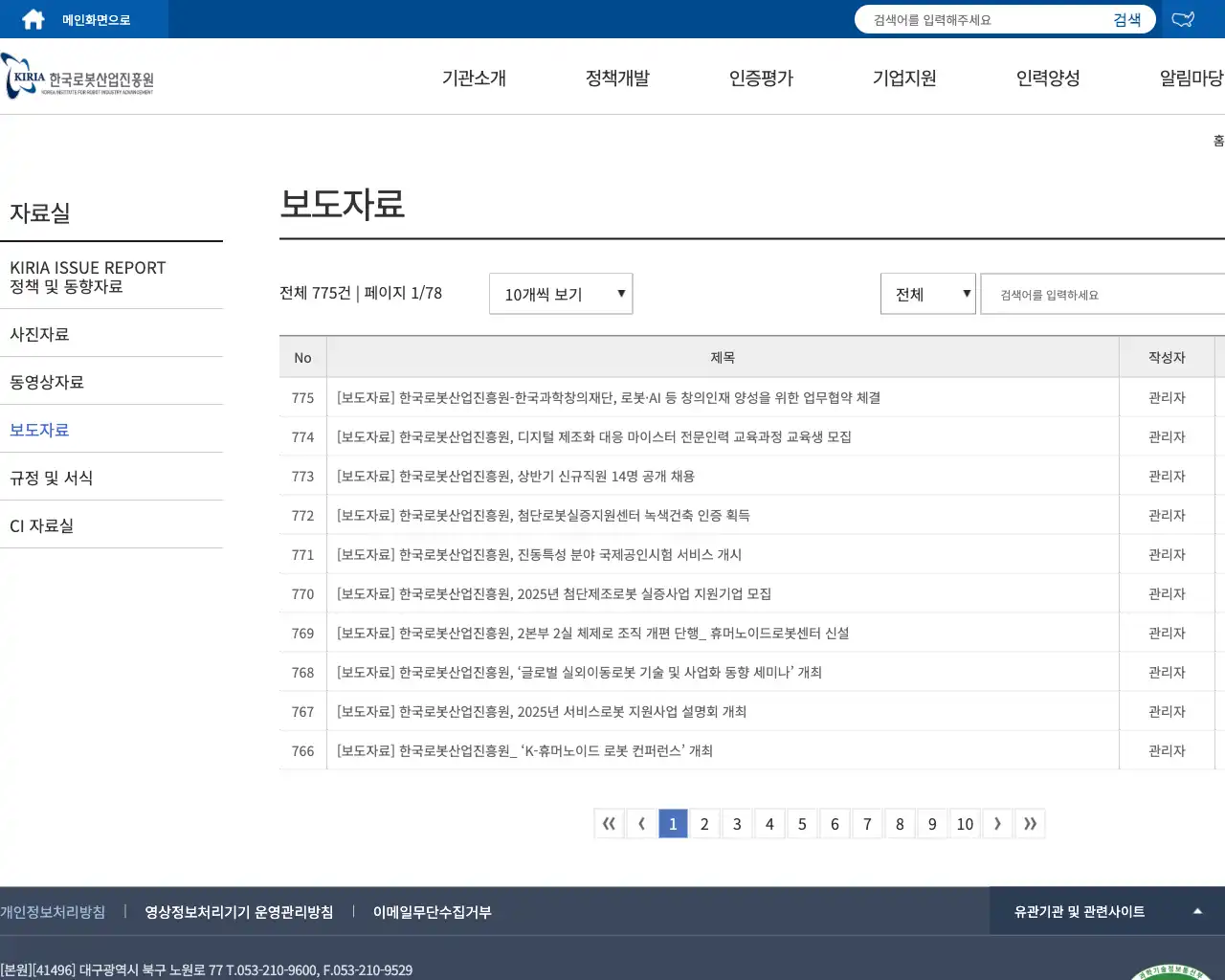Click the map-shaped icon in the header
The width and height of the screenshot is (1225, 980).
coord(1183,18)
